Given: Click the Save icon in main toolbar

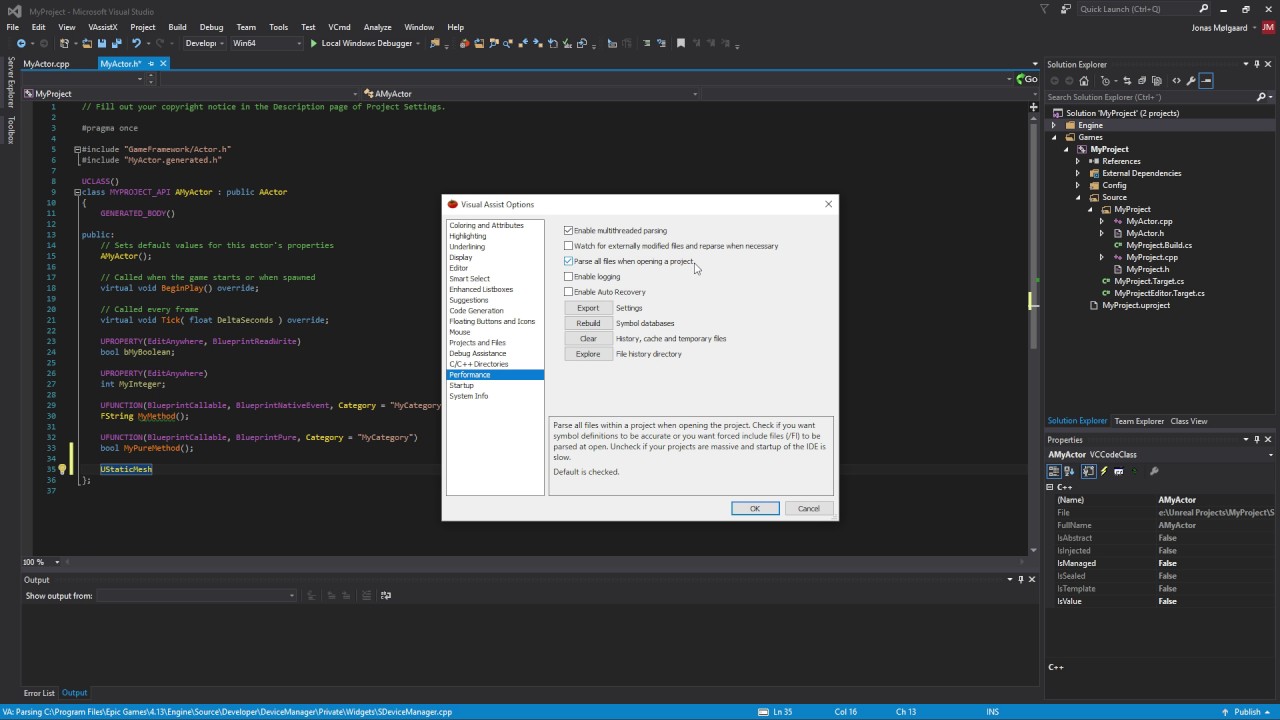Looking at the screenshot, I should [102, 43].
